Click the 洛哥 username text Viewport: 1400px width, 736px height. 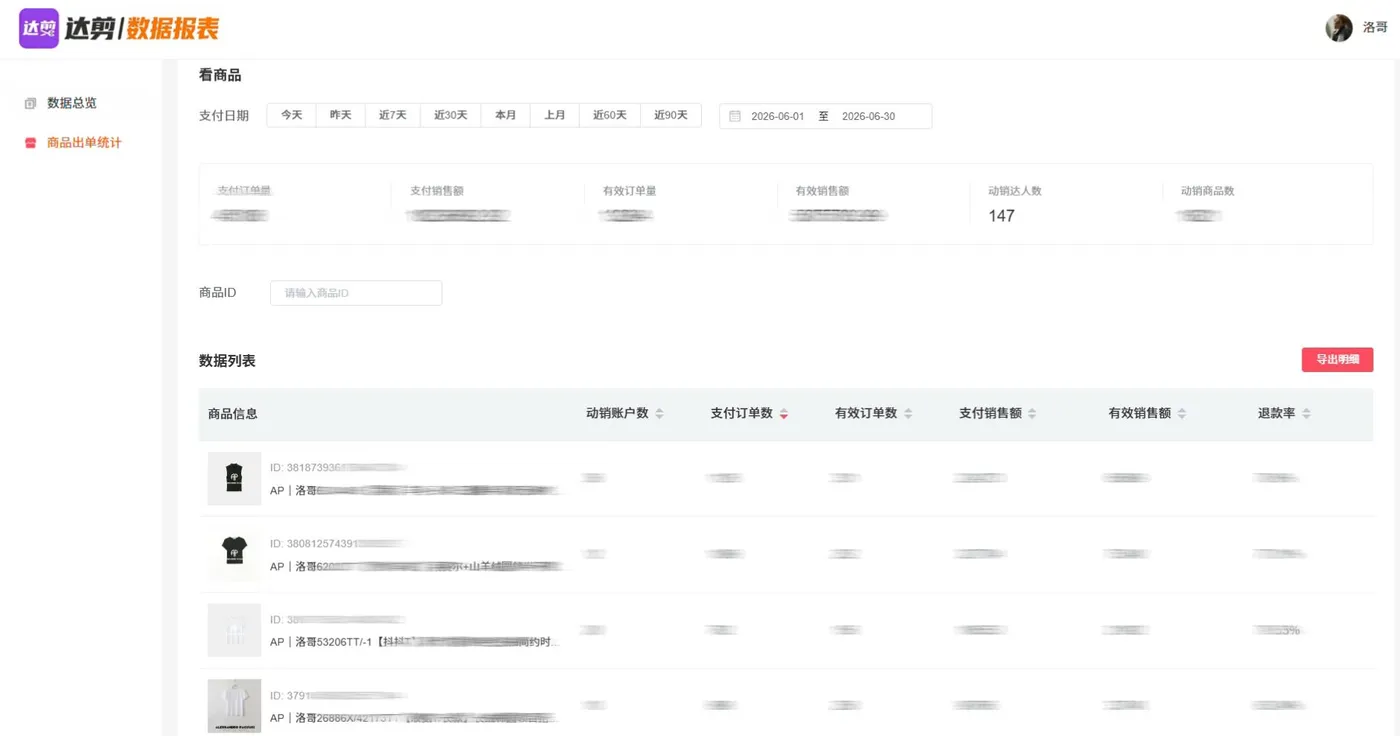1375,28
